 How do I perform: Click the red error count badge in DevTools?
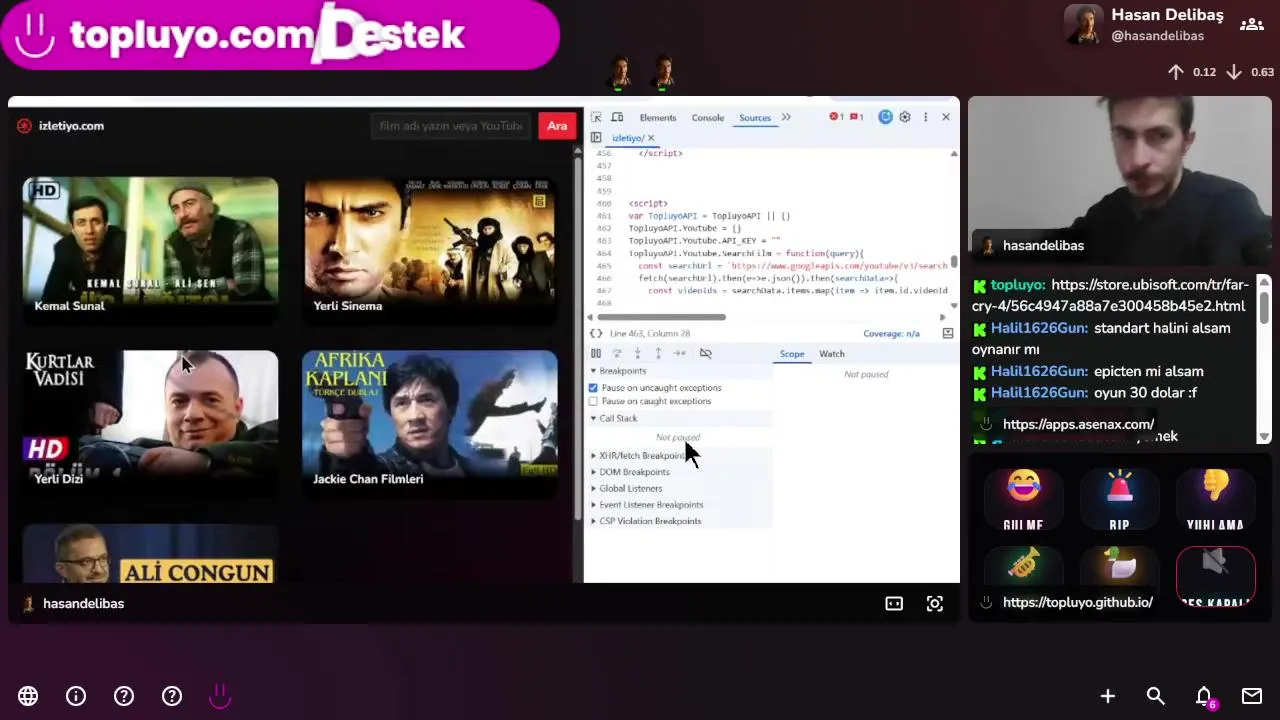836,117
